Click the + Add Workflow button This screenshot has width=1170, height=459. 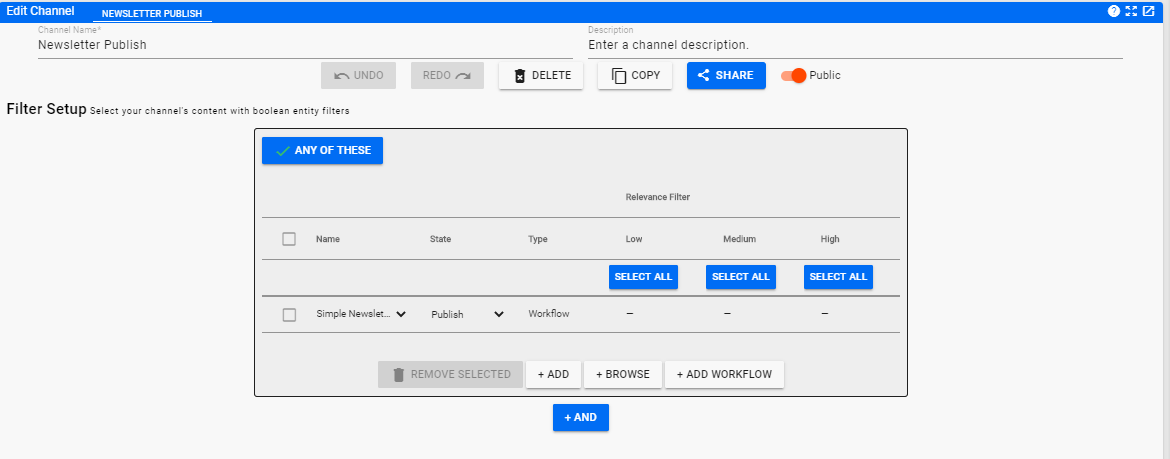point(724,374)
